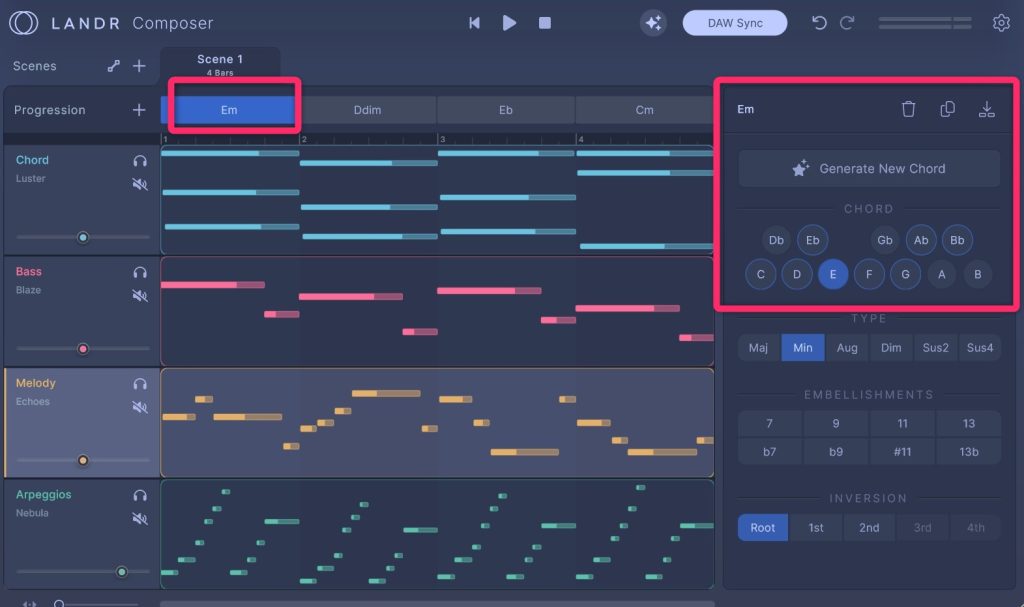Duplicate the Em chord with copy icon

947,109
